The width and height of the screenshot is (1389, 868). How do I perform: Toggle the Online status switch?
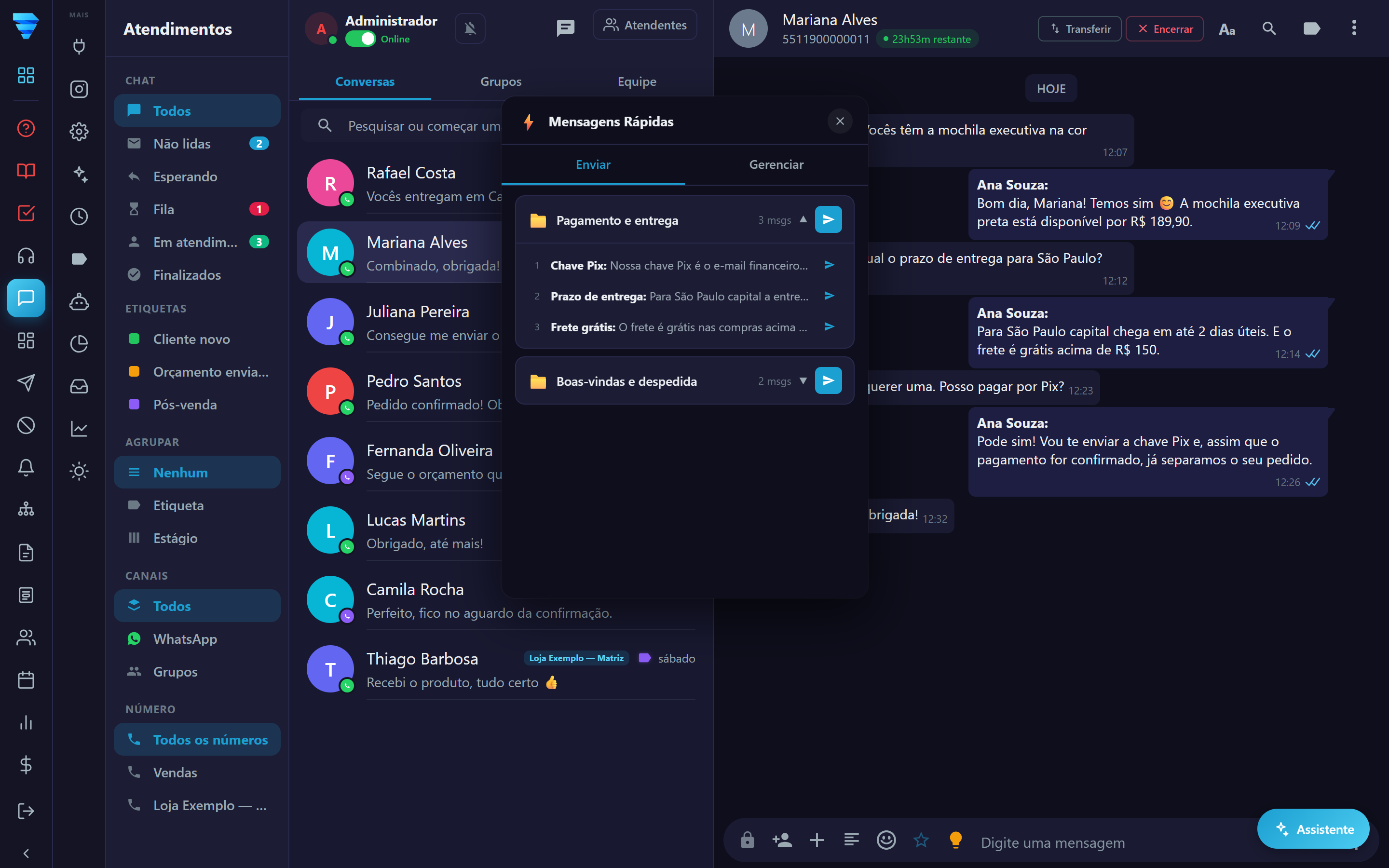360,39
